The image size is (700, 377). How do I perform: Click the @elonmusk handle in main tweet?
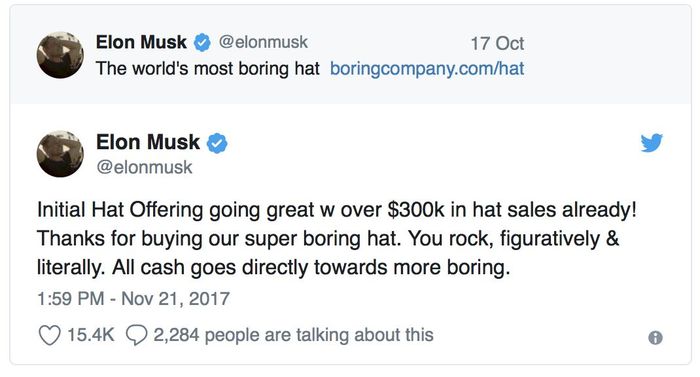point(144,167)
